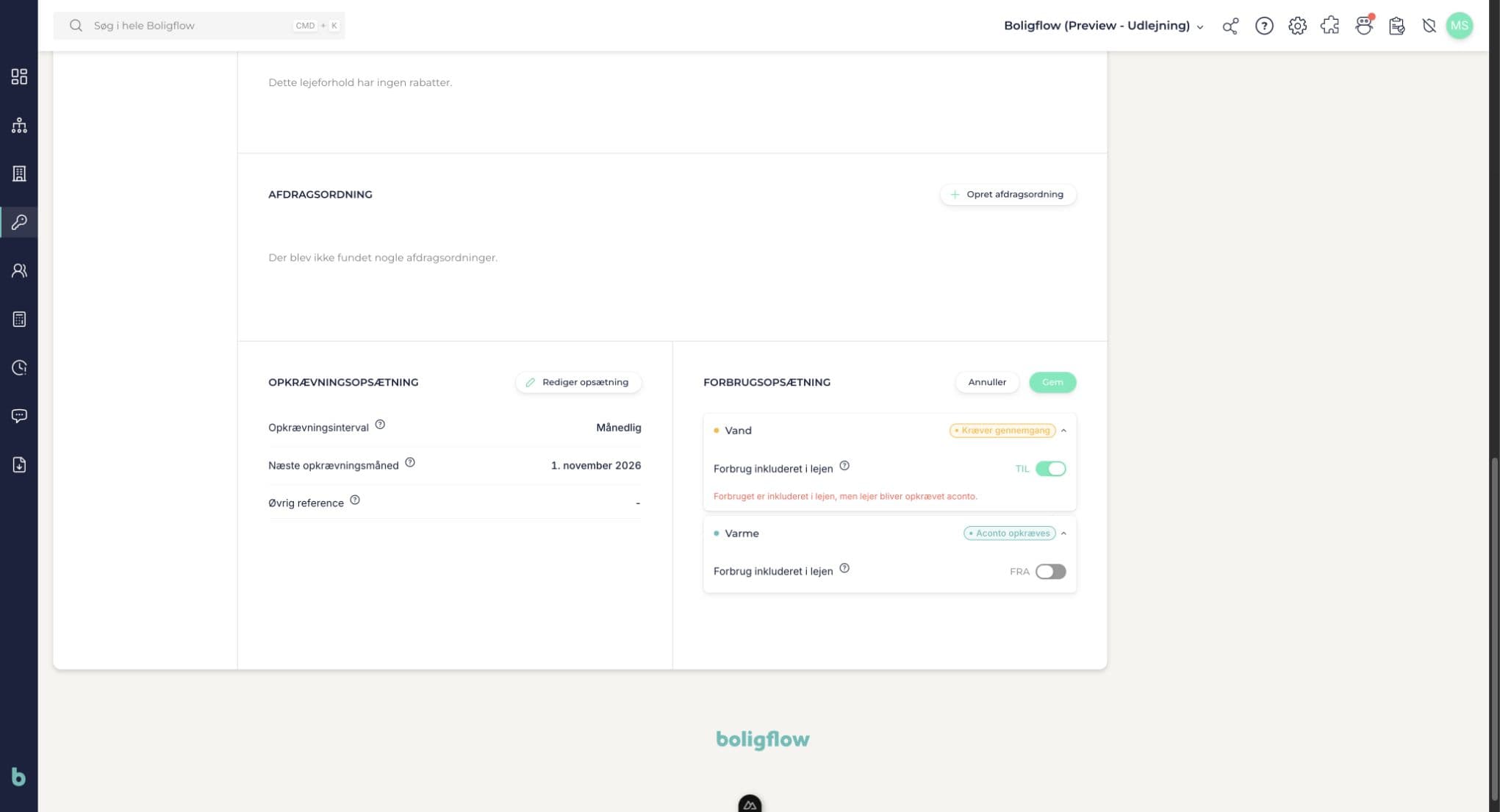
Task: Click the page vertical scrollbar
Action: [1494, 630]
